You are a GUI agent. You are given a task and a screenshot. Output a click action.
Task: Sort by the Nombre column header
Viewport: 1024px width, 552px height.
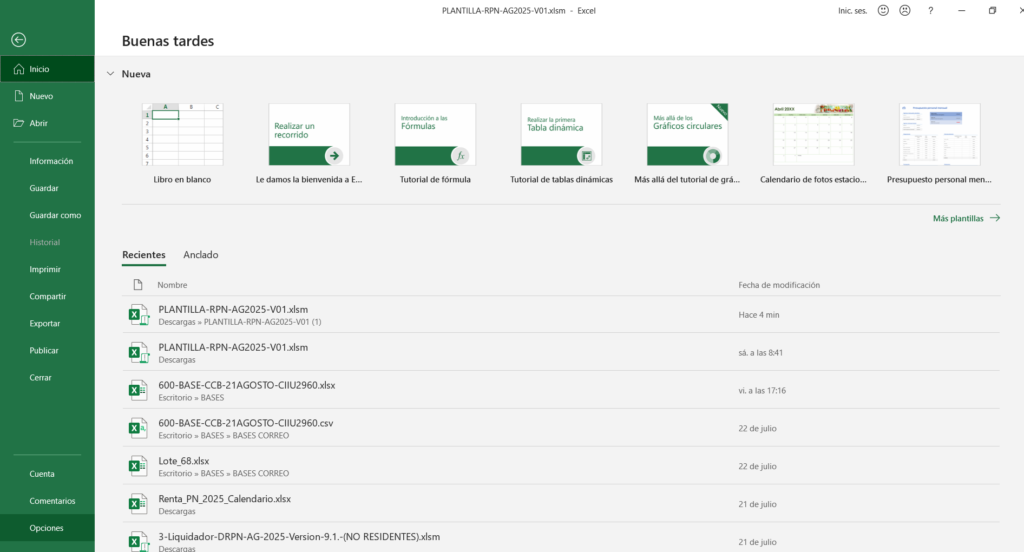point(172,285)
